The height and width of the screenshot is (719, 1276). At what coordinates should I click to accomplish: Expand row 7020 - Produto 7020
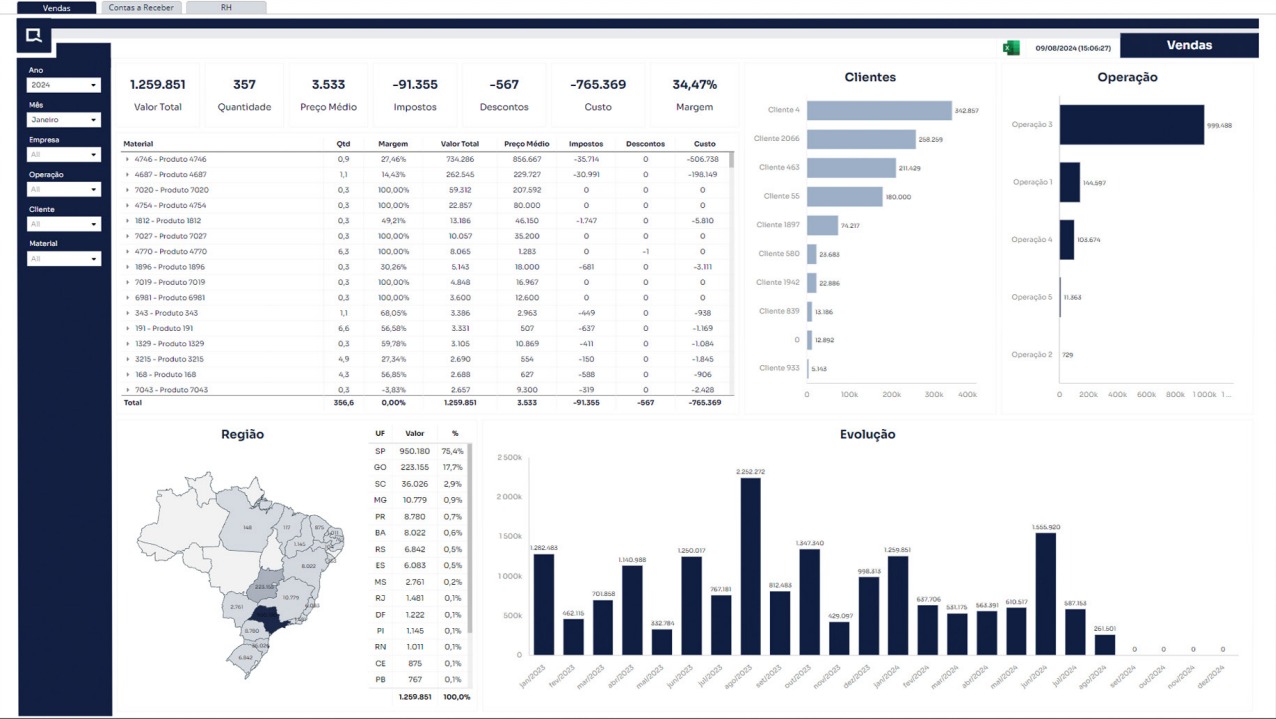[x=127, y=190]
